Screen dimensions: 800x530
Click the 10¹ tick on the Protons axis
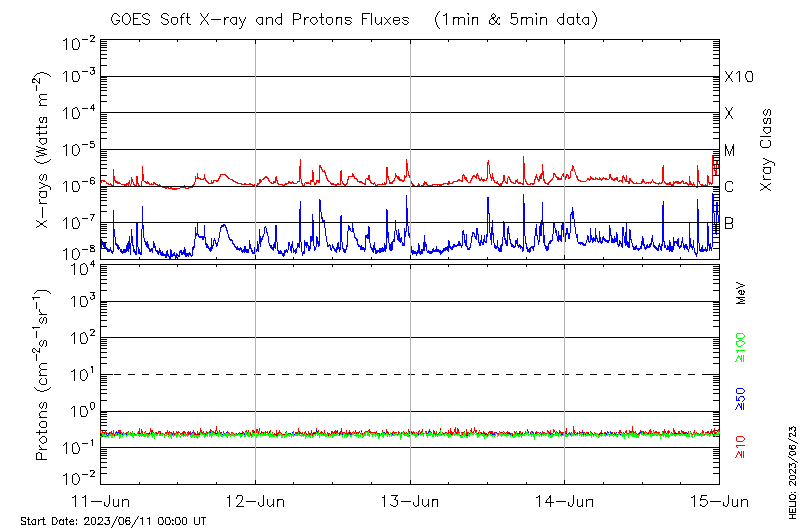pos(80,374)
